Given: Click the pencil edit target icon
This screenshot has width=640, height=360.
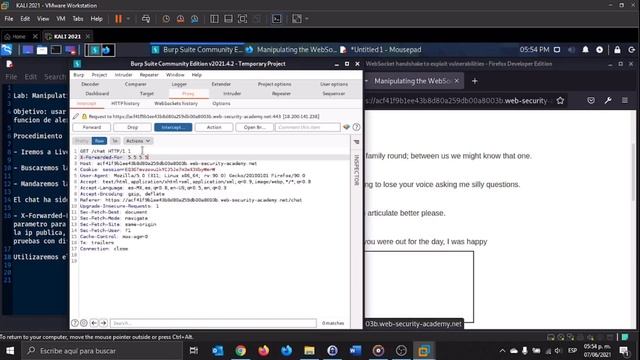Looking at the screenshot, I should pyautogui.click(x=76, y=116).
